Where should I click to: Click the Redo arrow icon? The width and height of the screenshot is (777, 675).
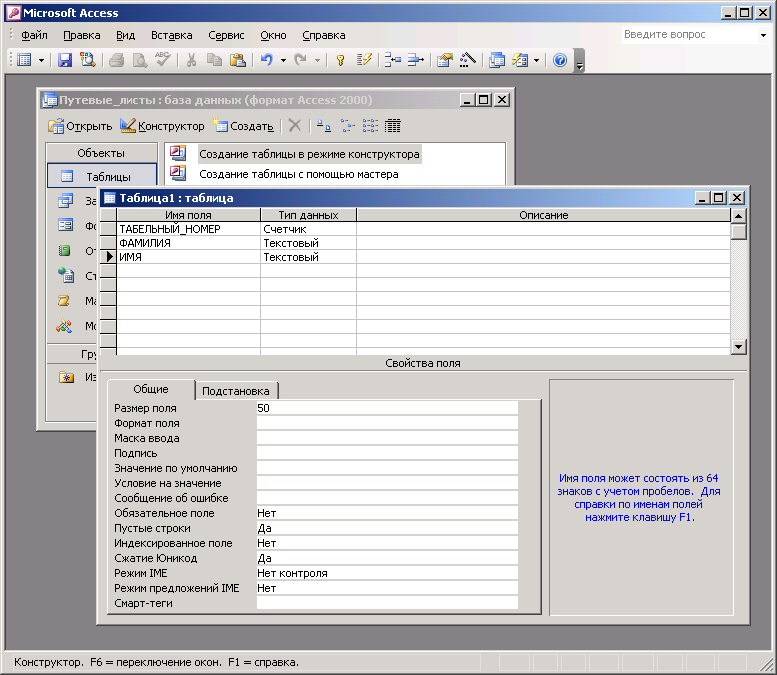tap(300, 60)
